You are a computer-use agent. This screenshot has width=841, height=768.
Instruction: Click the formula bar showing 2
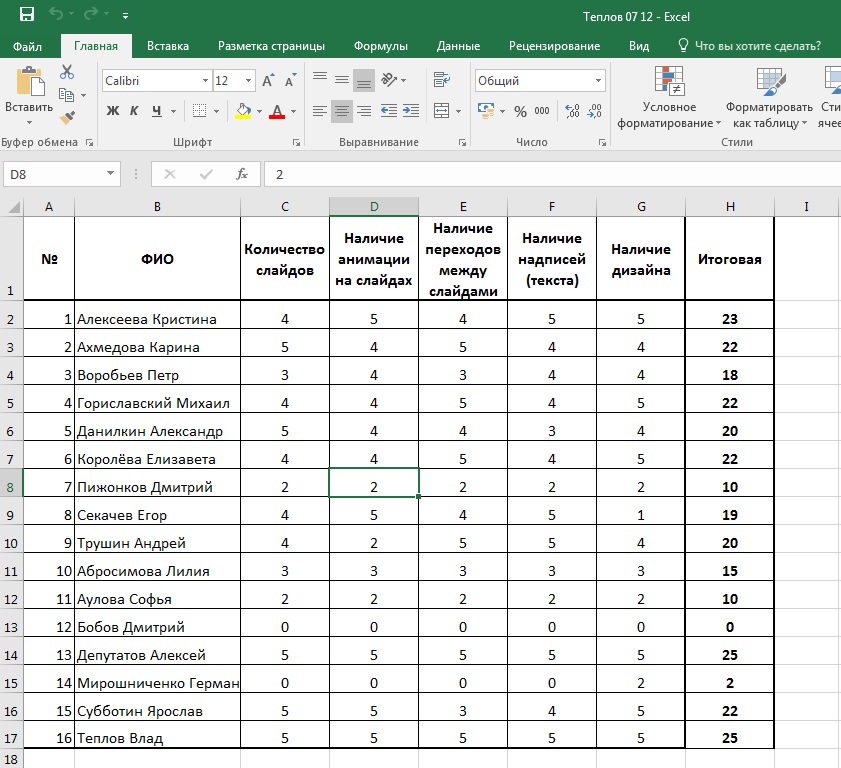coord(552,174)
